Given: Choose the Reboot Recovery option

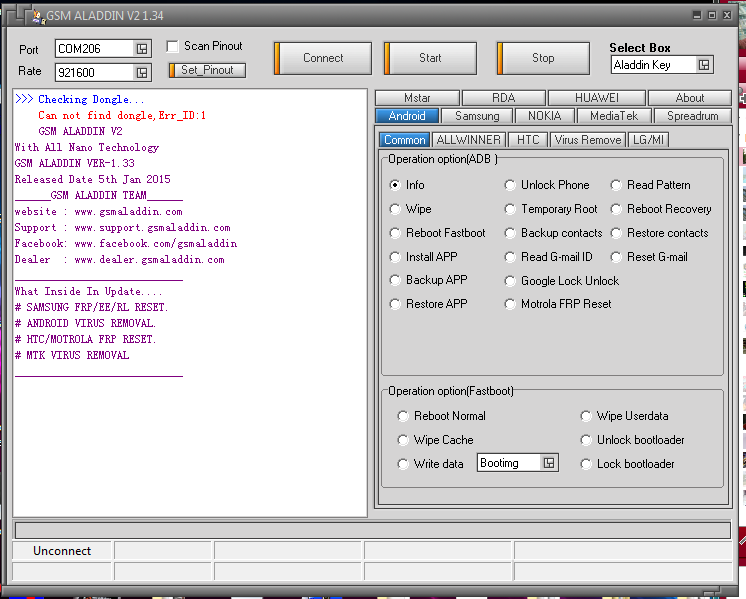Looking at the screenshot, I should pos(661,209).
